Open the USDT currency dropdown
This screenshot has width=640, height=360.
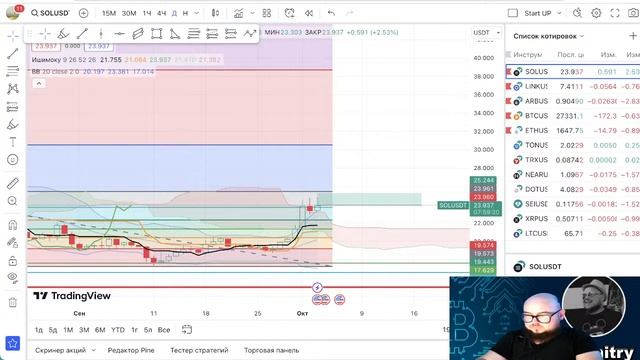coord(487,33)
